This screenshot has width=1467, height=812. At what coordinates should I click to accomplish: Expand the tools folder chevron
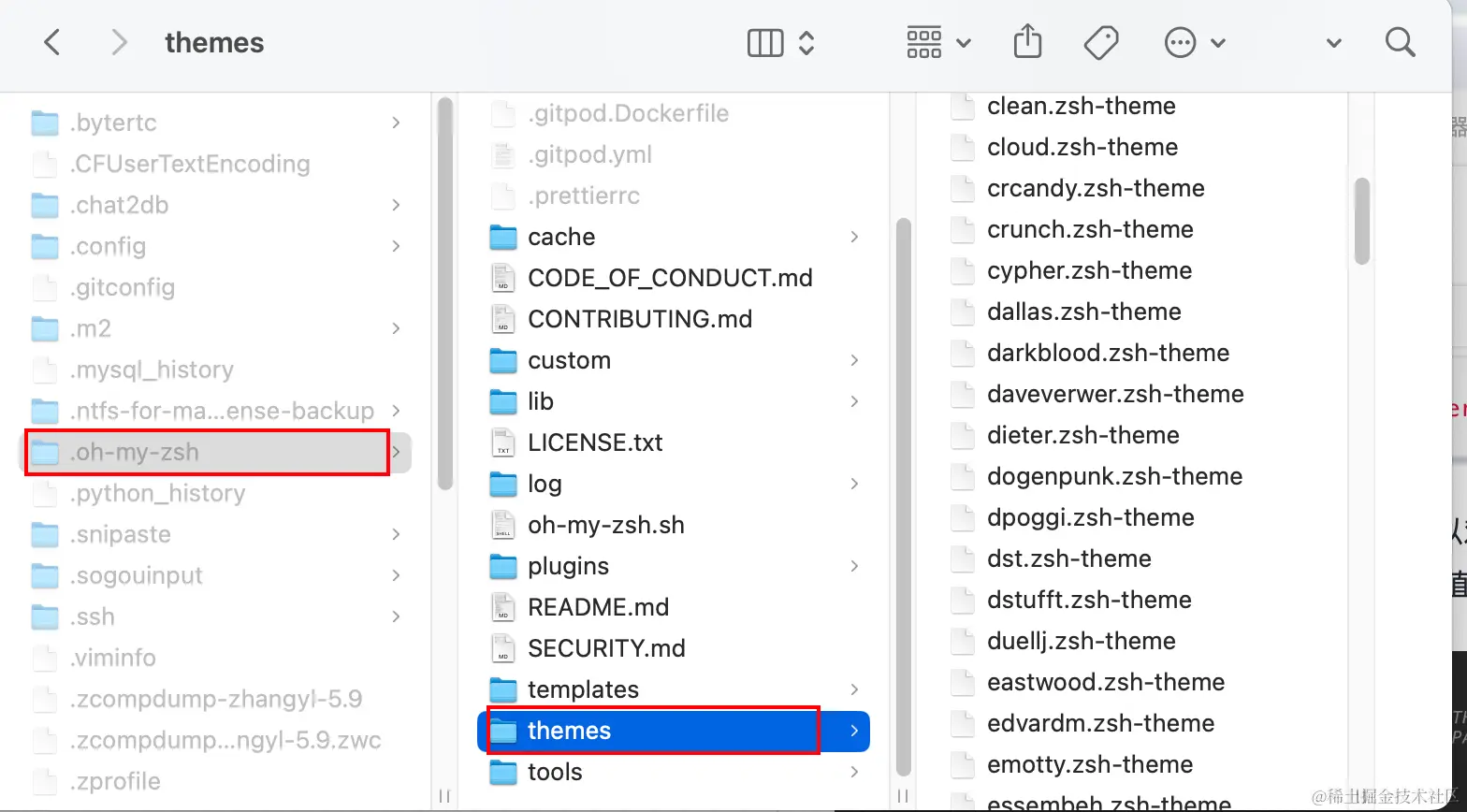coord(854,772)
